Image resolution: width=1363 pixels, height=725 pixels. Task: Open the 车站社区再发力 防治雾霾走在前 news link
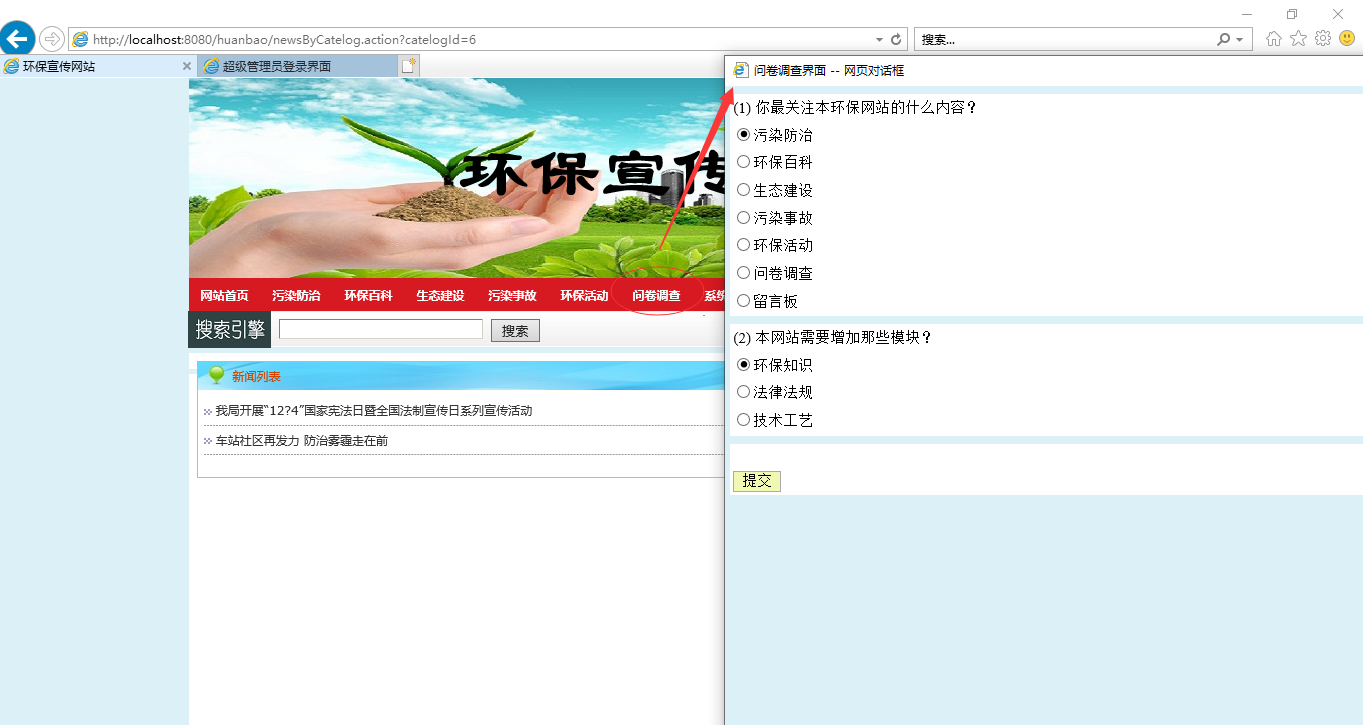pyautogui.click(x=301, y=441)
